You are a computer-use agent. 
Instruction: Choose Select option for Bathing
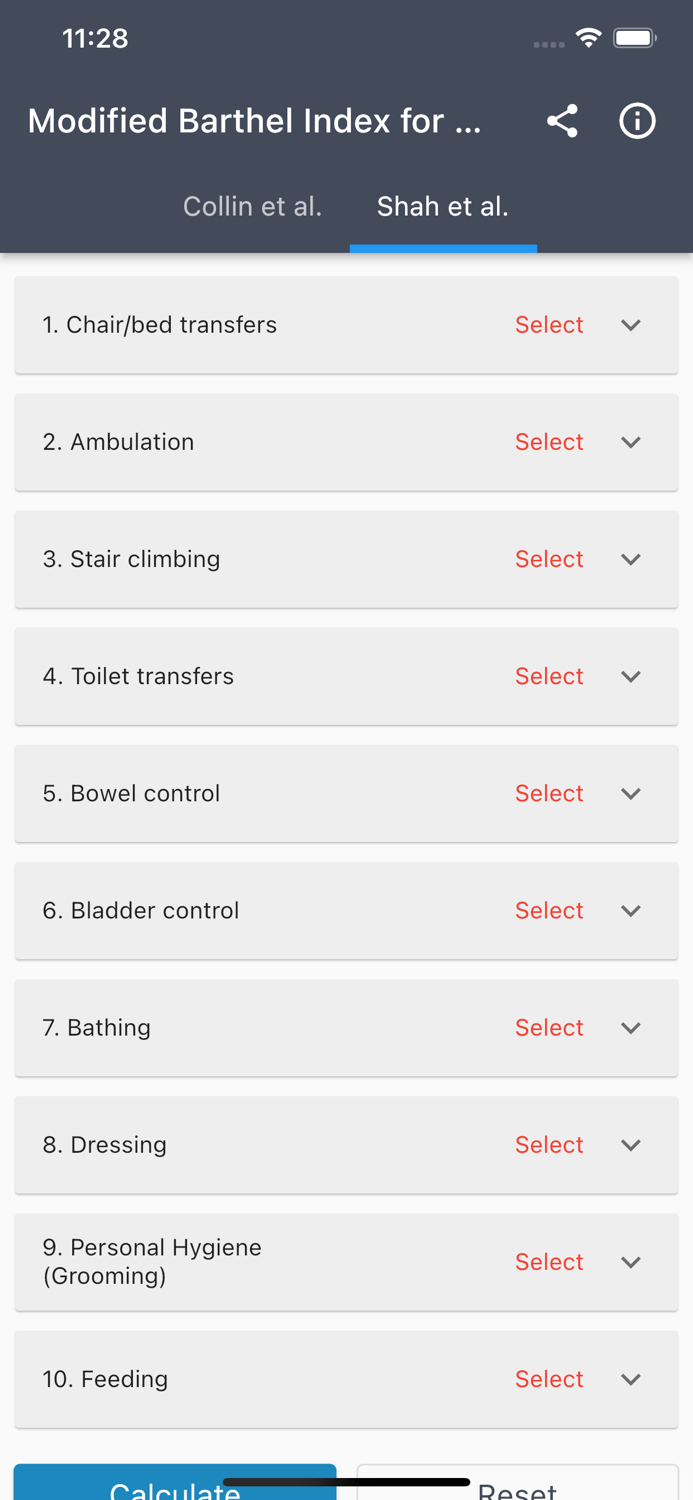point(549,1027)
